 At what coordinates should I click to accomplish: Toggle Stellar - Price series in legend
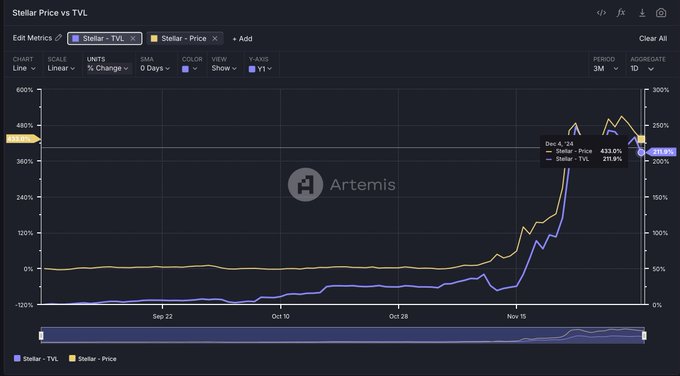coord(93,359)
